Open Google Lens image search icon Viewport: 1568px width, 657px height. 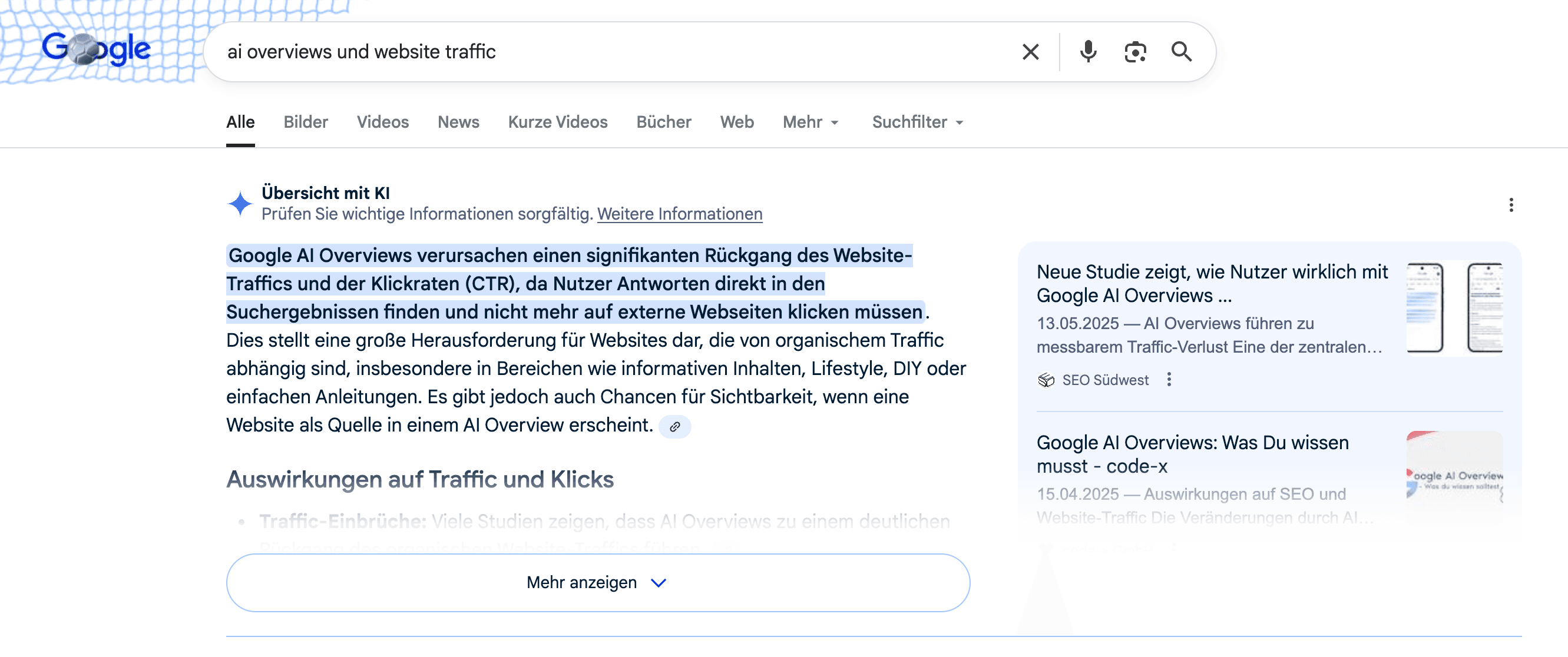1134,52
